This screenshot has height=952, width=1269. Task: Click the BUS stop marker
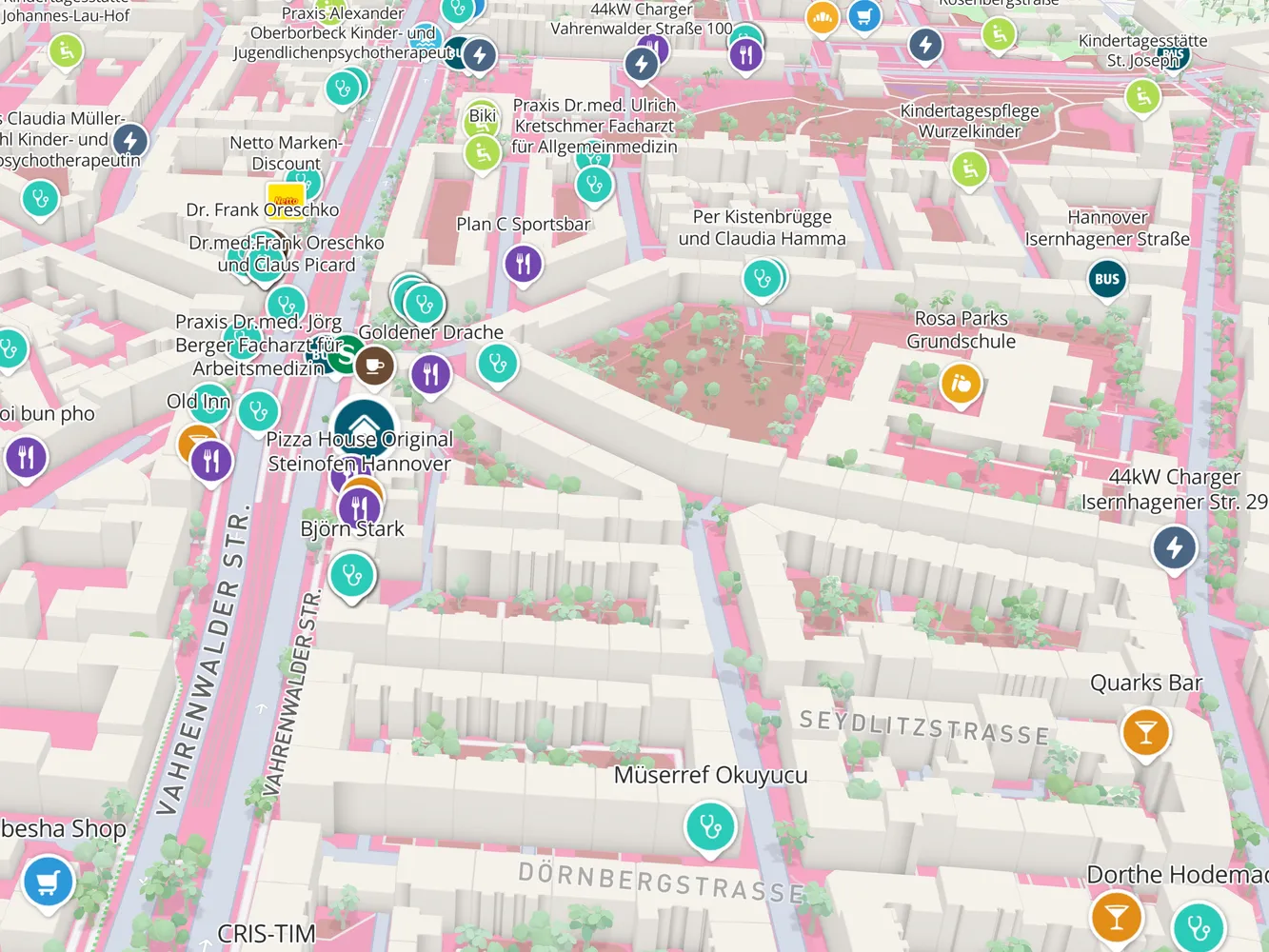(x=1106, y=279)
